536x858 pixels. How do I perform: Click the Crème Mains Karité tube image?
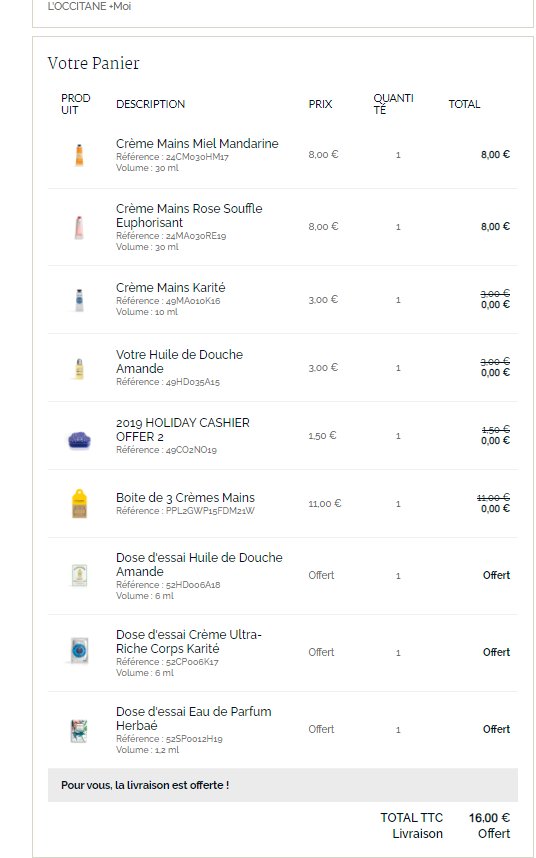point(79,300)
